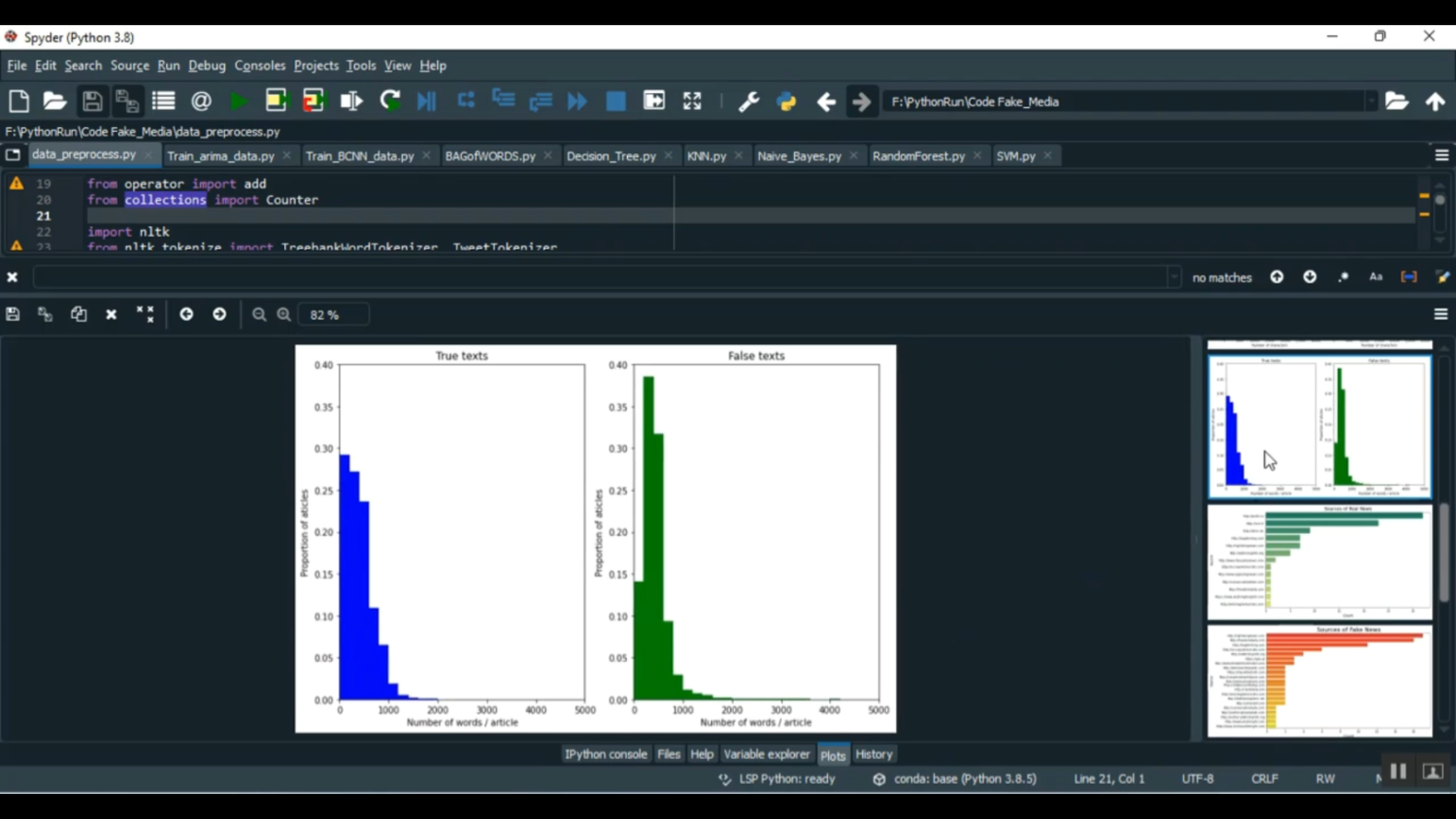Run the current file with green play
Screen dimensions: 1456x819
point(238,101)
